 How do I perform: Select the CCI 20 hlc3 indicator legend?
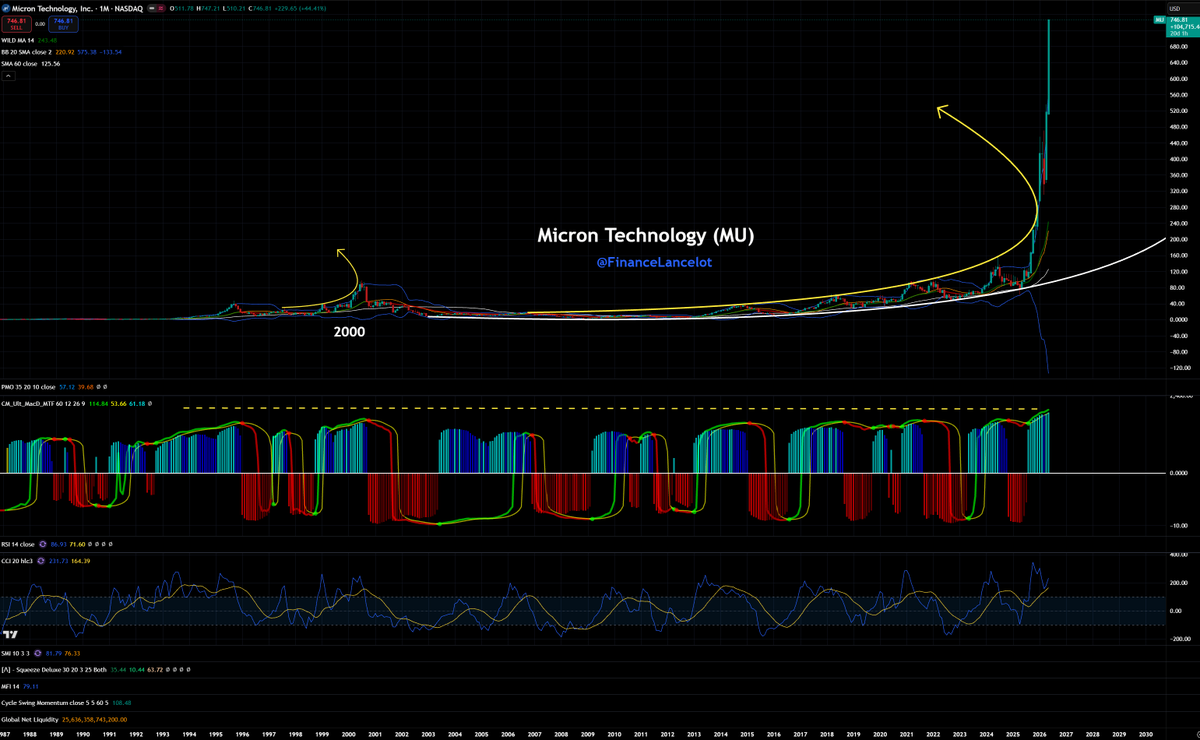(19, 561)
